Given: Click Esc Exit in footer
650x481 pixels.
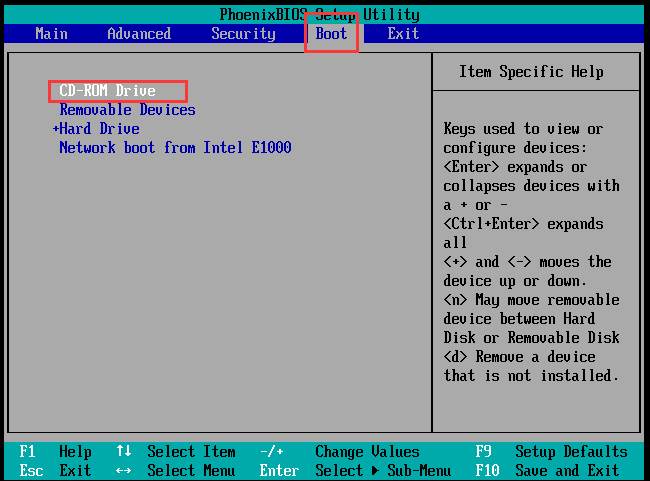Looking at the screenshot, I should tap(55, 471).
